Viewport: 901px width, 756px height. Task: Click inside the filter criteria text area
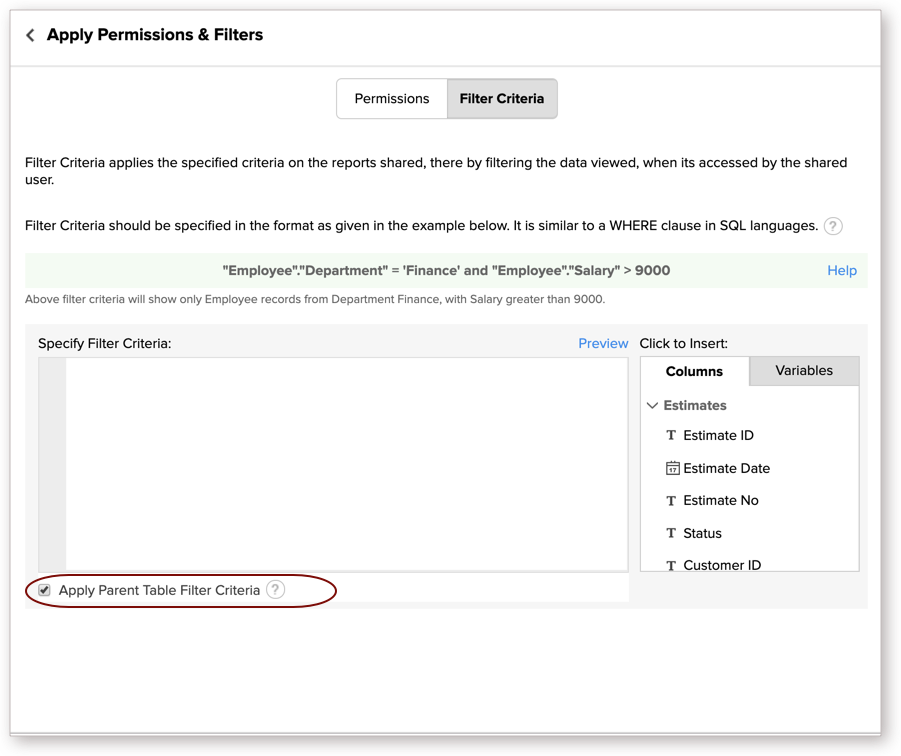[345, 463]
